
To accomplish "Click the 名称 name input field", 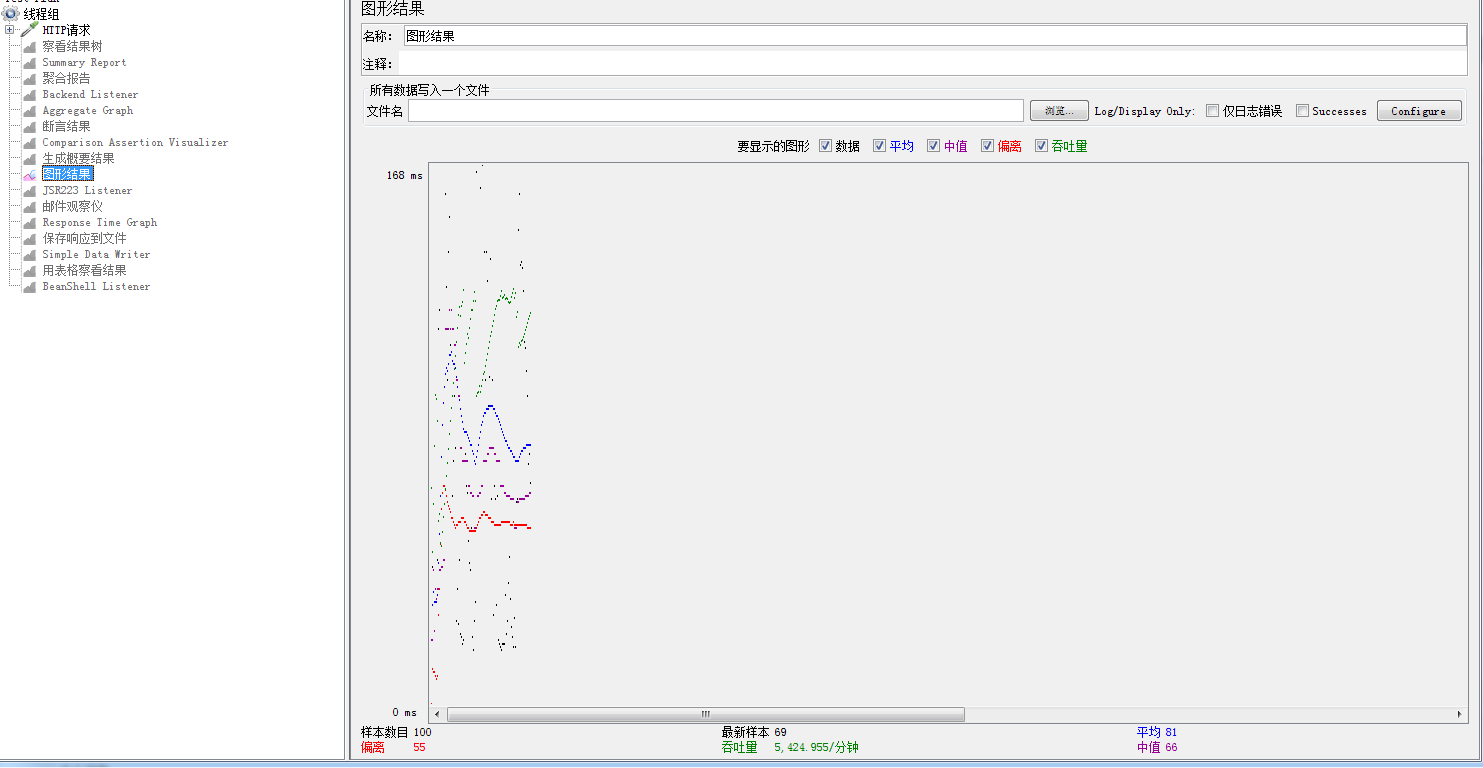I will (935, 36).
